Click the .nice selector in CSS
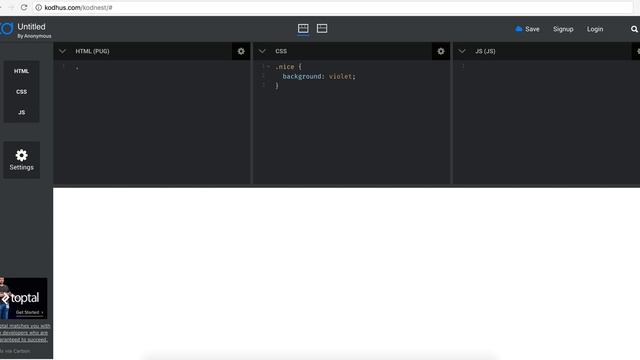This screenshot has height=360, width=640. (x=285, y=67)
